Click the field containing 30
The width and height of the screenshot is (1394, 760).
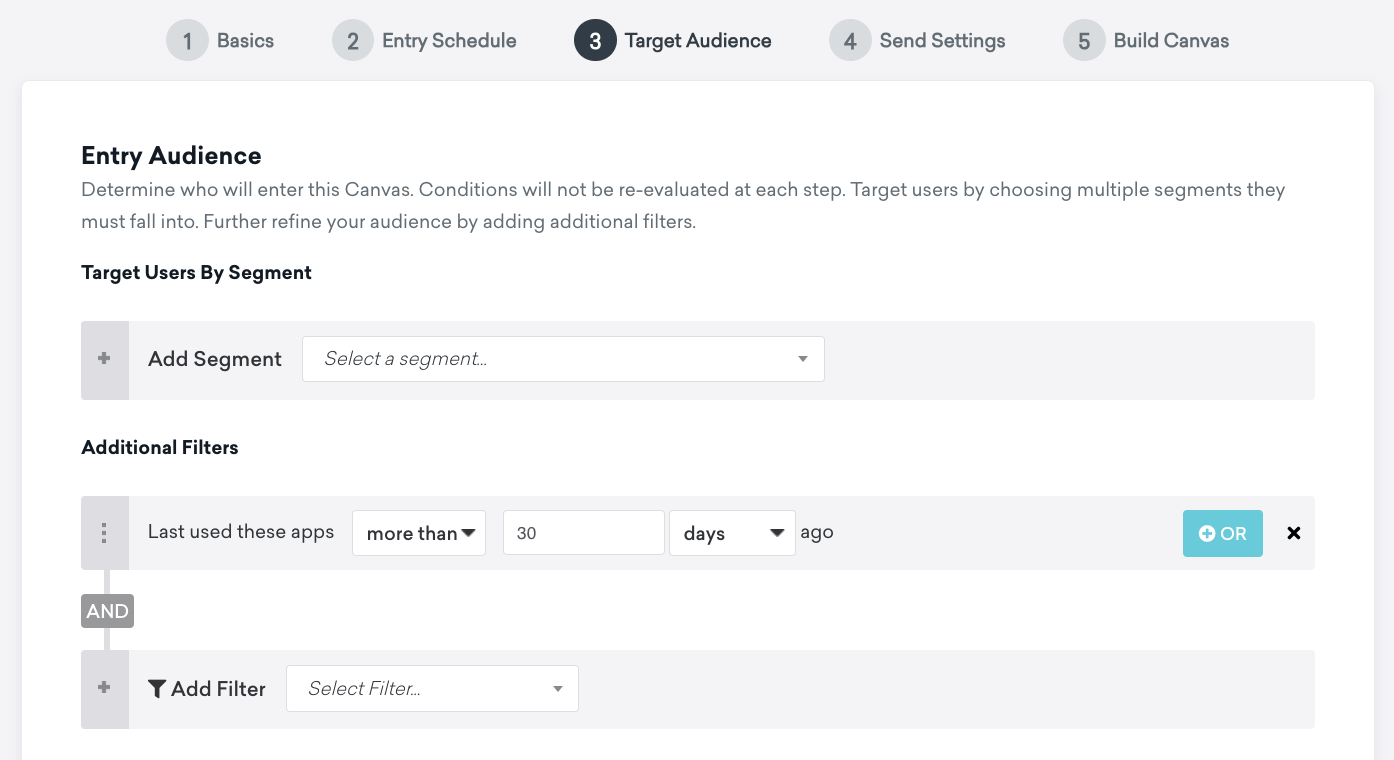click(x=584, y=533)
